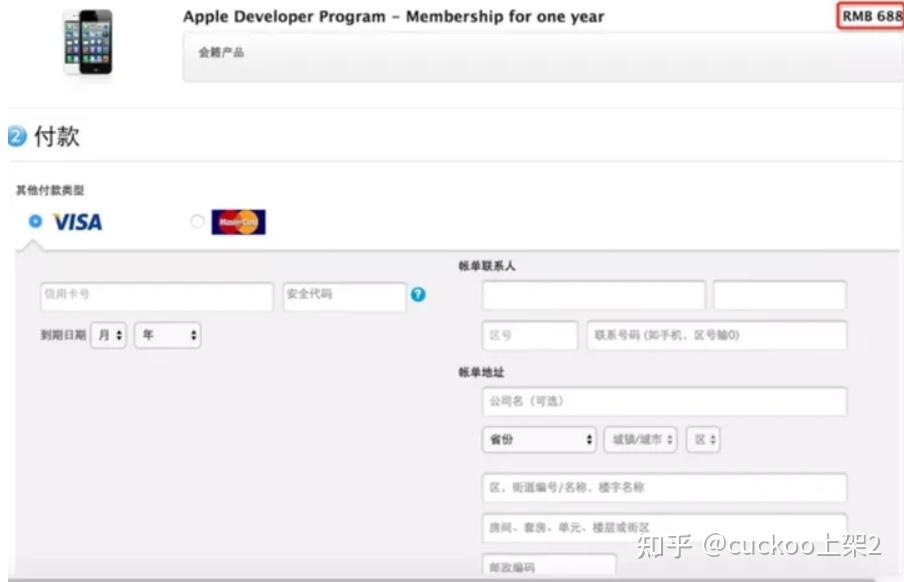Open the 省份 province dropdown

pos(539,440)
